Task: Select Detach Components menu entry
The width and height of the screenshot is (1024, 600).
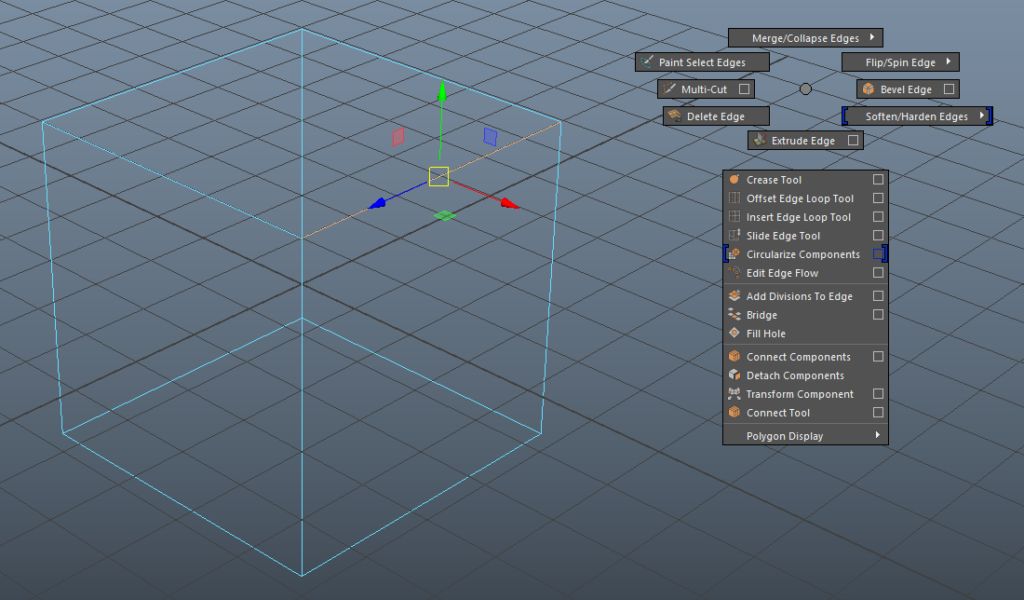Action: coord(805,375)
